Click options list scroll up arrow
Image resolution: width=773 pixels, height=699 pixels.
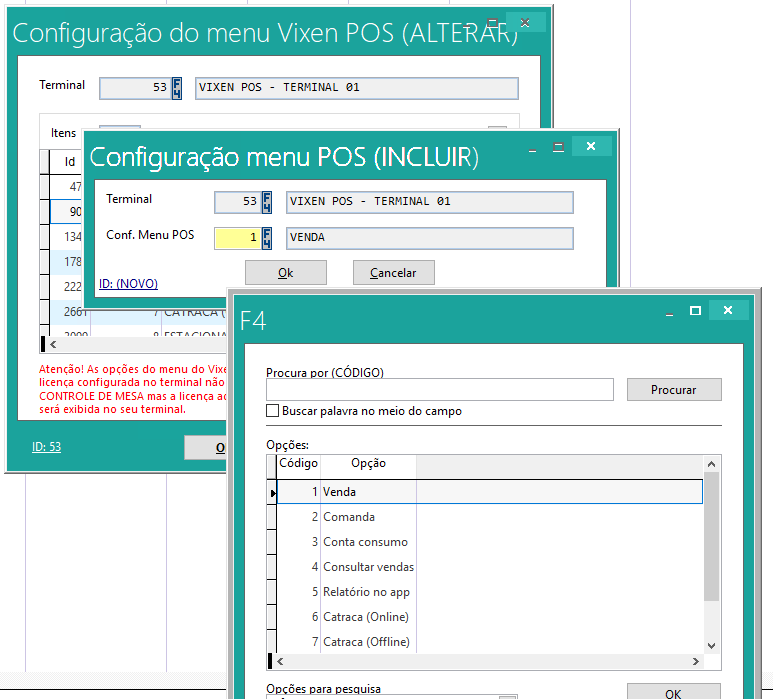pyautogui.click(x=711, y=464)
